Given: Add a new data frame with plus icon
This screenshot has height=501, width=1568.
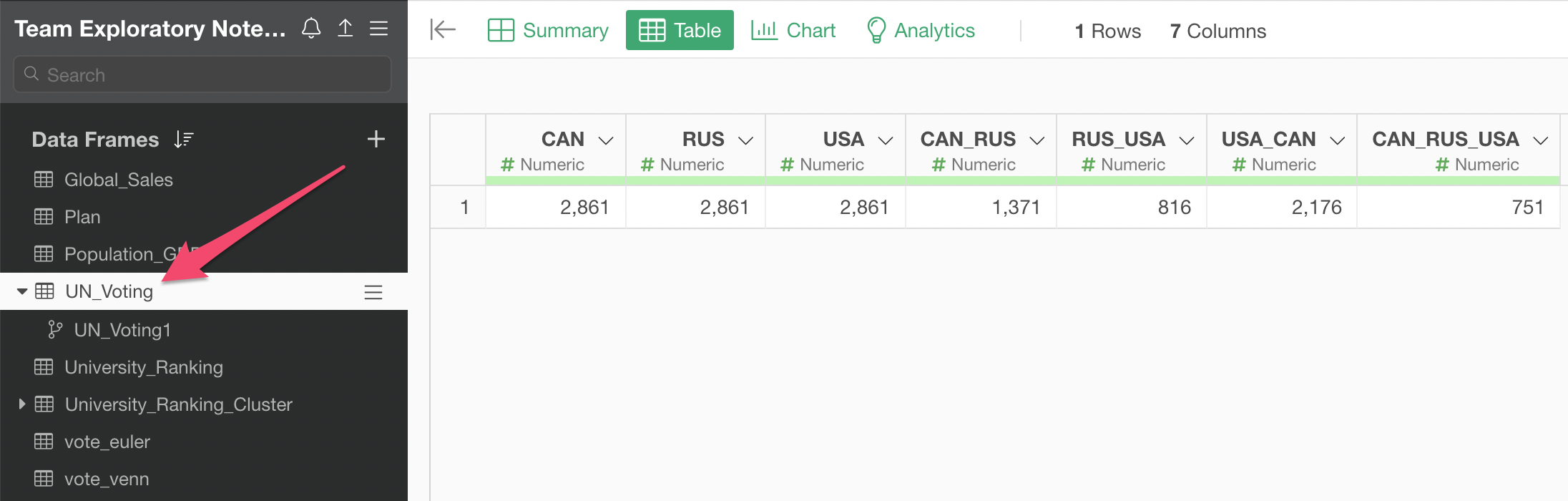Looking at the screenshot, I should [x=376, y=139].
